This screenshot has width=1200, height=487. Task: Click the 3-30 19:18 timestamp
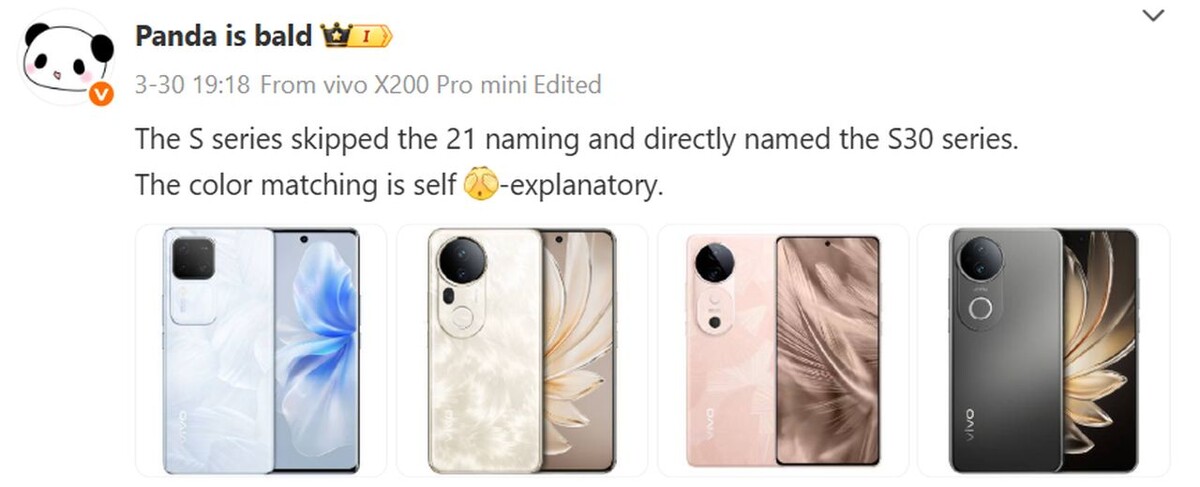click(192, 85)
